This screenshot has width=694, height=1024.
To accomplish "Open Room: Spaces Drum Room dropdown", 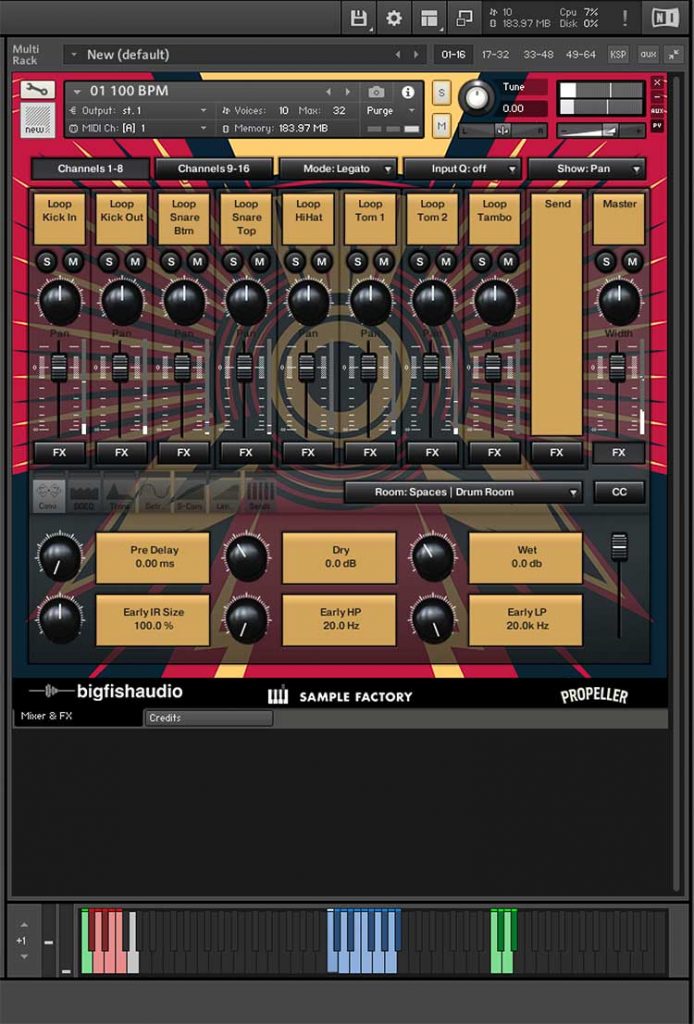I will coord(463,492).
